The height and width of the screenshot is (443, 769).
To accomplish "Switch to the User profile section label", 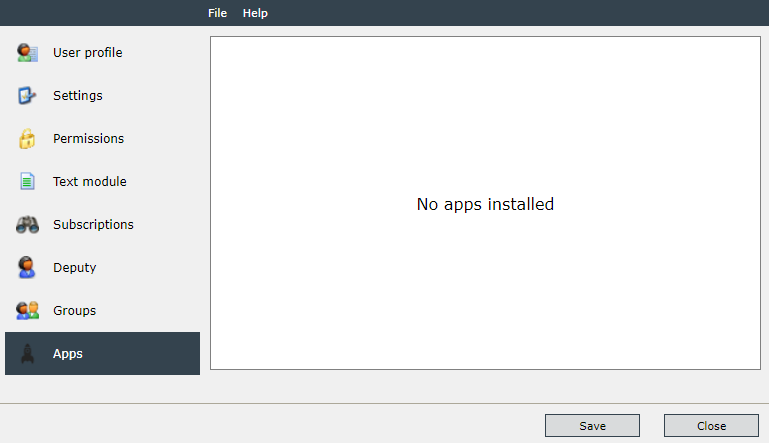I will coord(88,52).
